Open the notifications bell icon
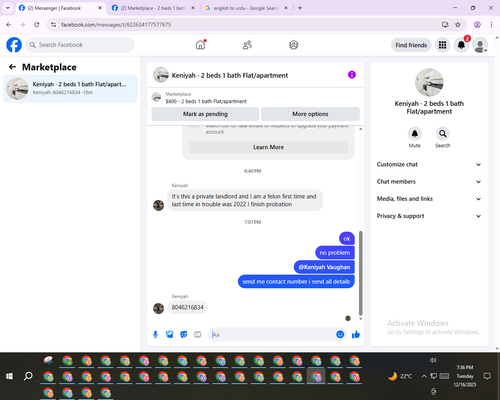Image resolution: width=500 pixels, height=400 pixels. 461,45
